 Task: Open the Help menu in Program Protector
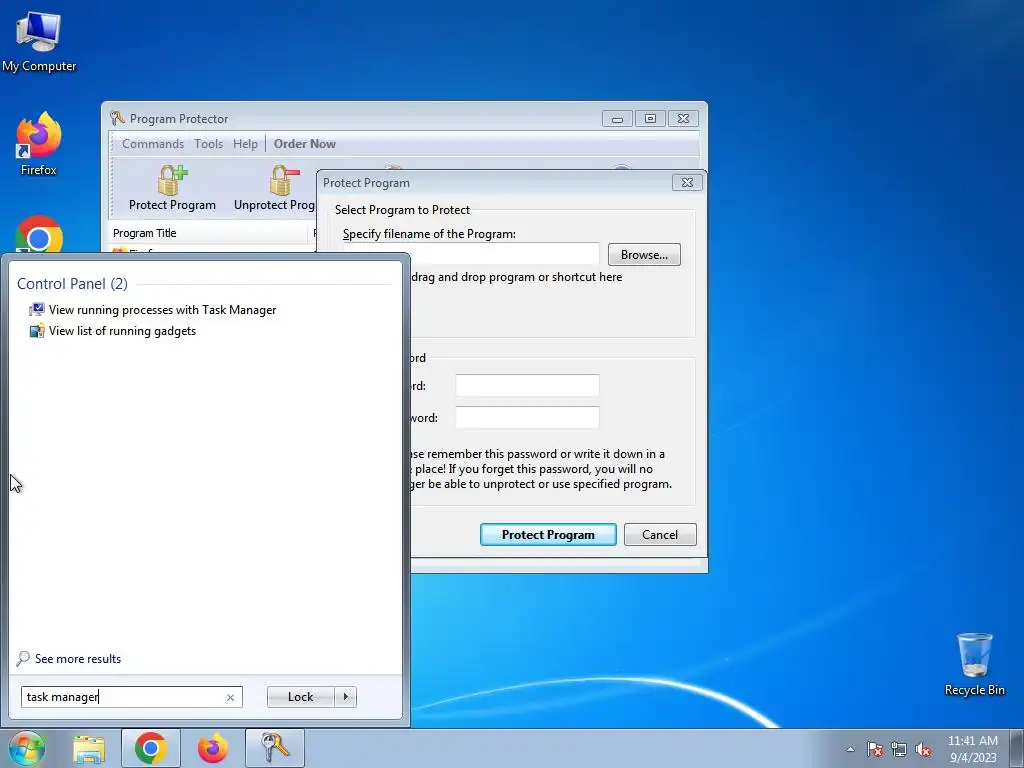pos(246,144)
